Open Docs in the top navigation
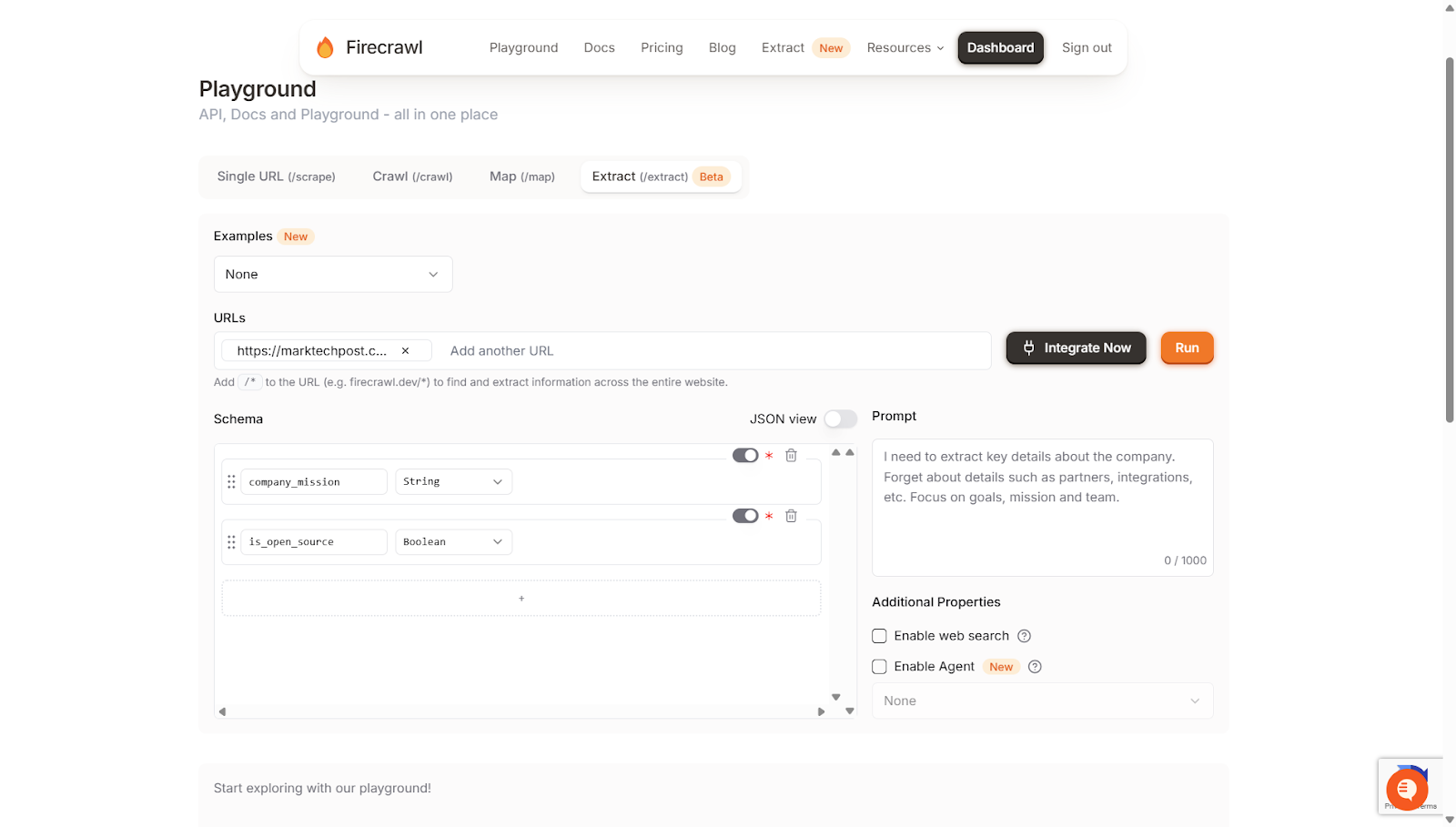Screen dimensions: 1456x827 coord(600,48)
